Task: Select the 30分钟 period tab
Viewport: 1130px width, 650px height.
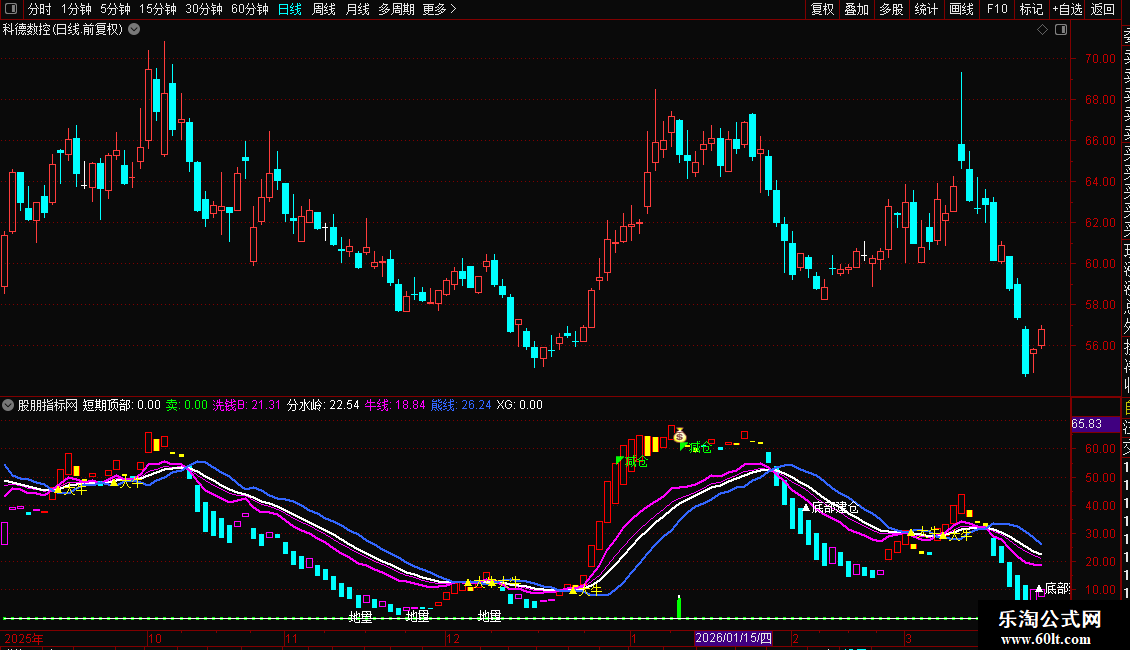Action: point(203,9)
